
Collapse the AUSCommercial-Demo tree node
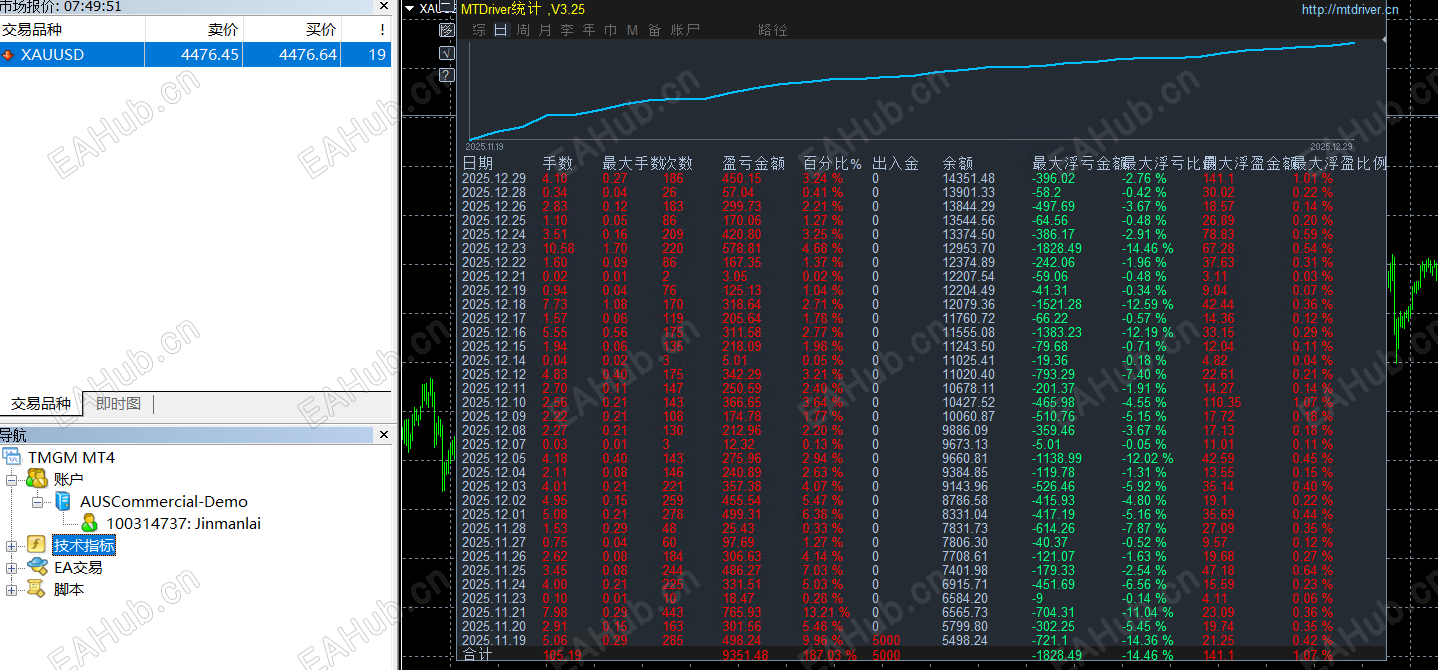(37, 502)
